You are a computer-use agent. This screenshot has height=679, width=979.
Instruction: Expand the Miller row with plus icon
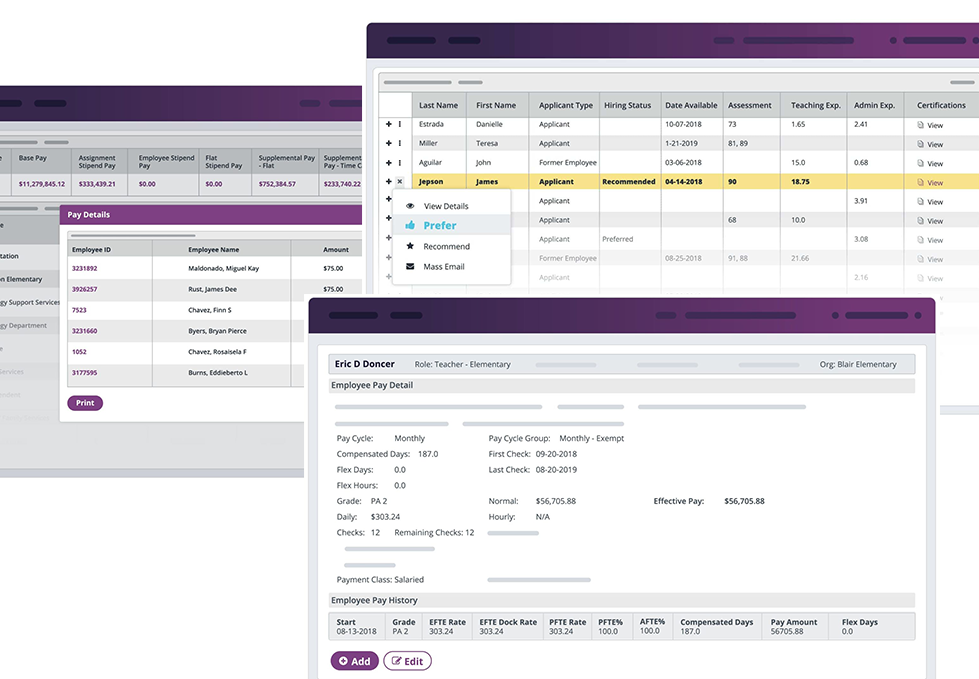tap(389, 143)
